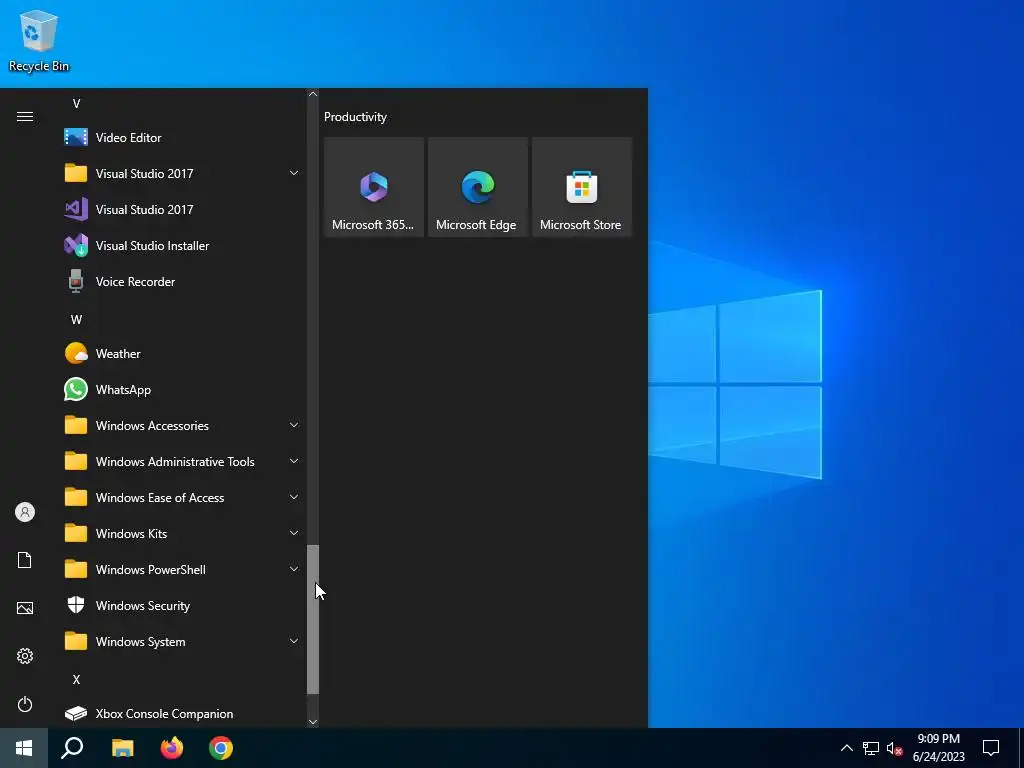Click the Productivity group title
1024x768 pixels.
[x=355, y=117]
